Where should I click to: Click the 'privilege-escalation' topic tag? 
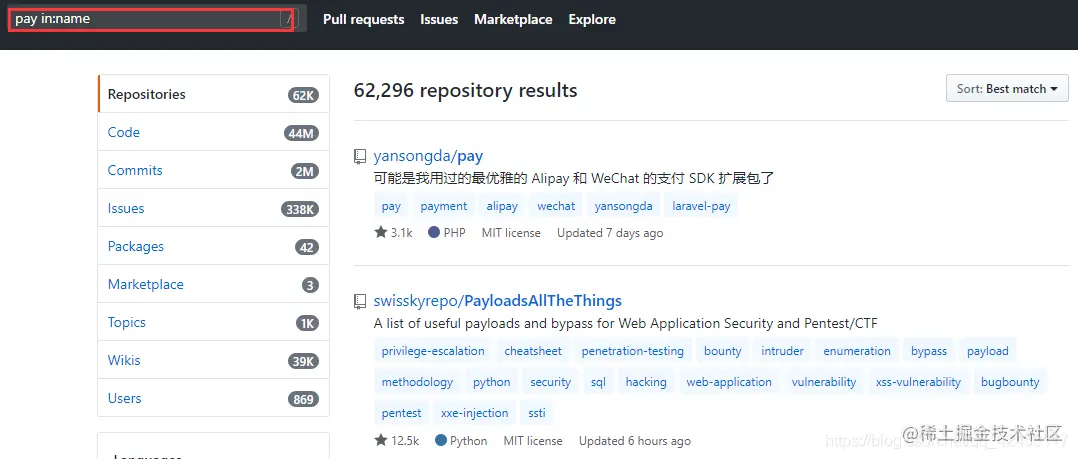(433, 351)
